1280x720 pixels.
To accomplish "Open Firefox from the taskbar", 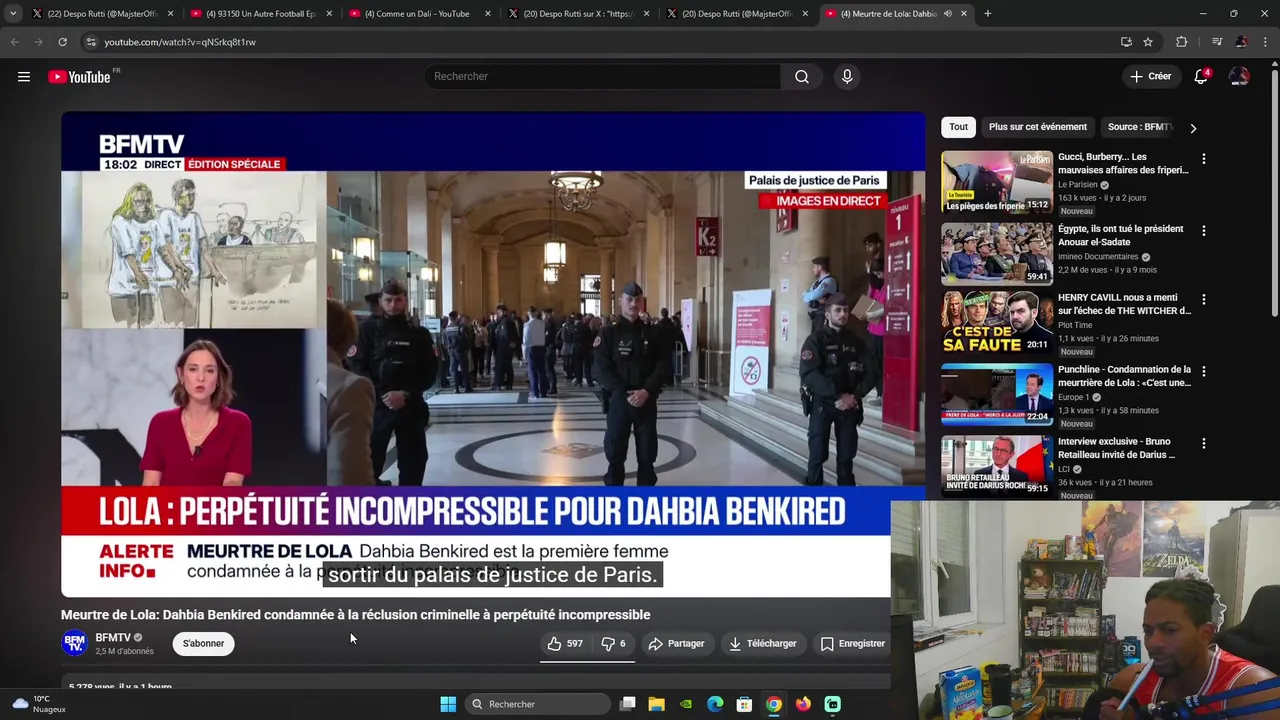I will [x=803, y=704].
